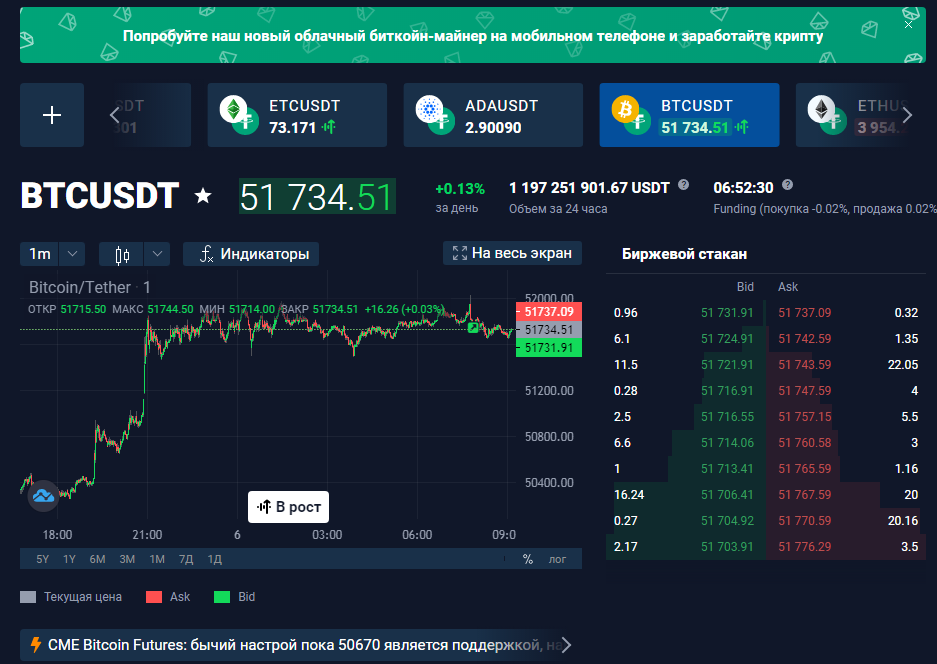The height and width of the screenshot is (664, 937).
Task: Expand the timeframe dropdown arrow
Action: (72, 254)
